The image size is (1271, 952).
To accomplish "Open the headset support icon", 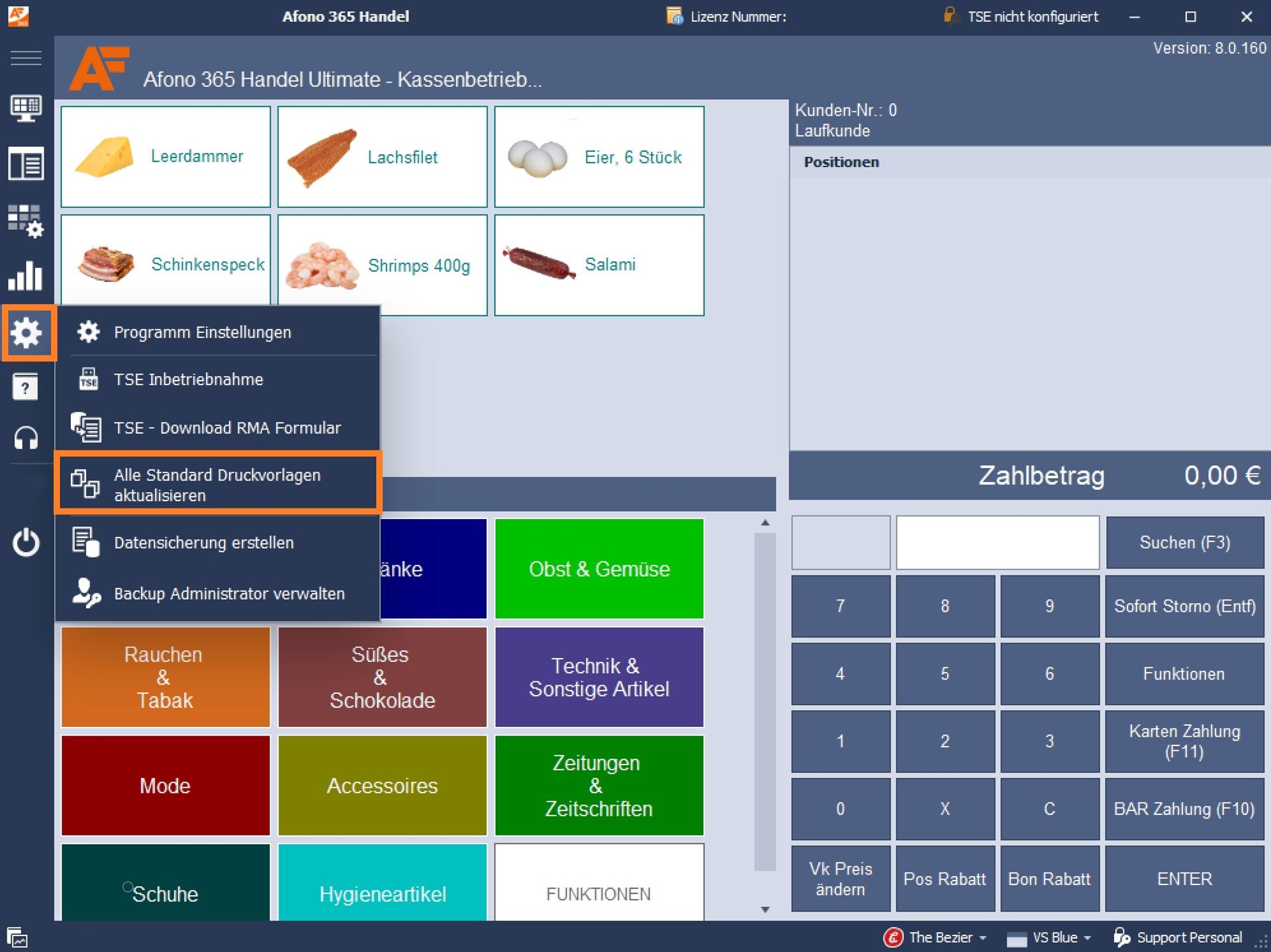I will click(26, 438).
